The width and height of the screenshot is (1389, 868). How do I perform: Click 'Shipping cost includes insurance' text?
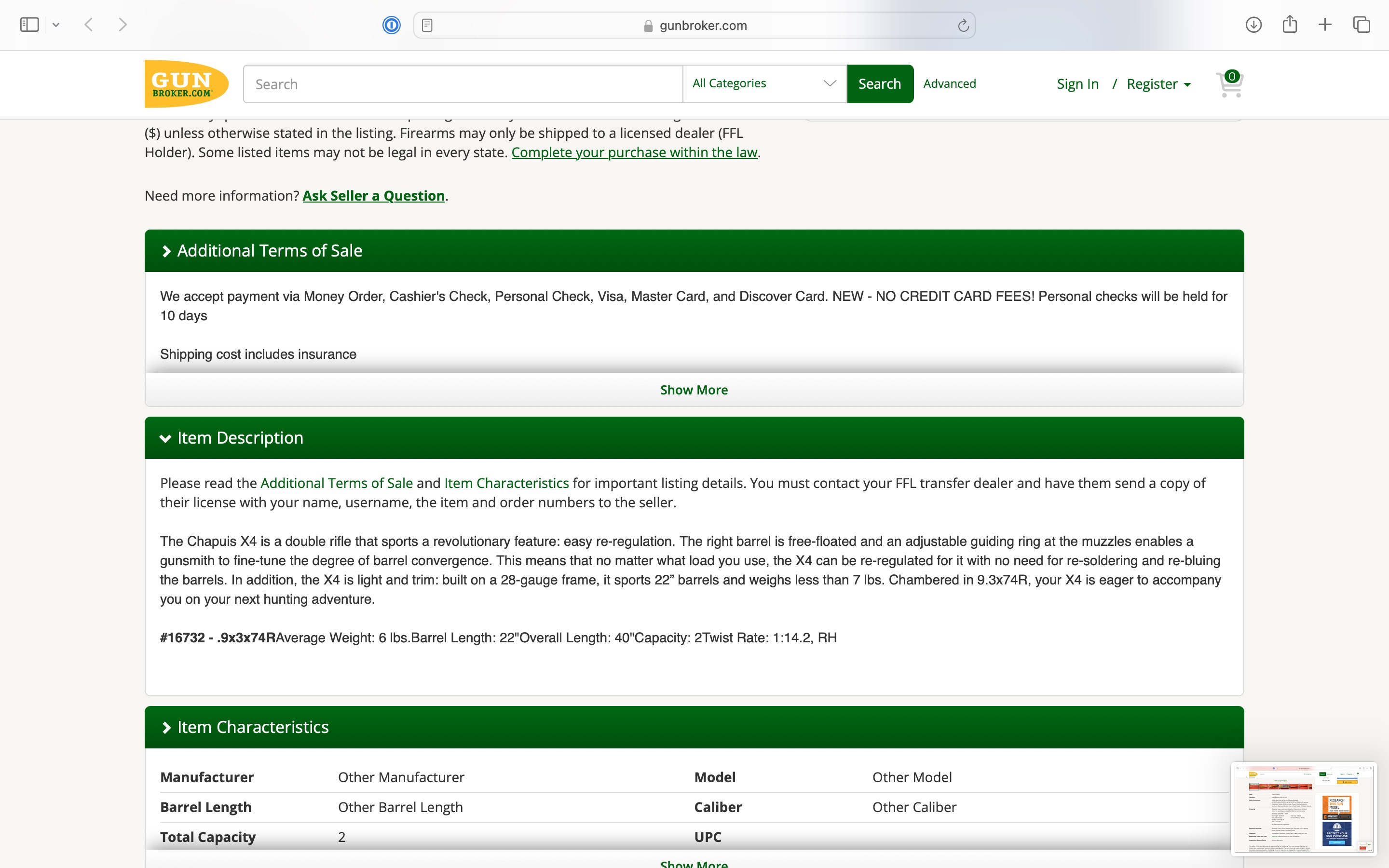tap(259, 354)
